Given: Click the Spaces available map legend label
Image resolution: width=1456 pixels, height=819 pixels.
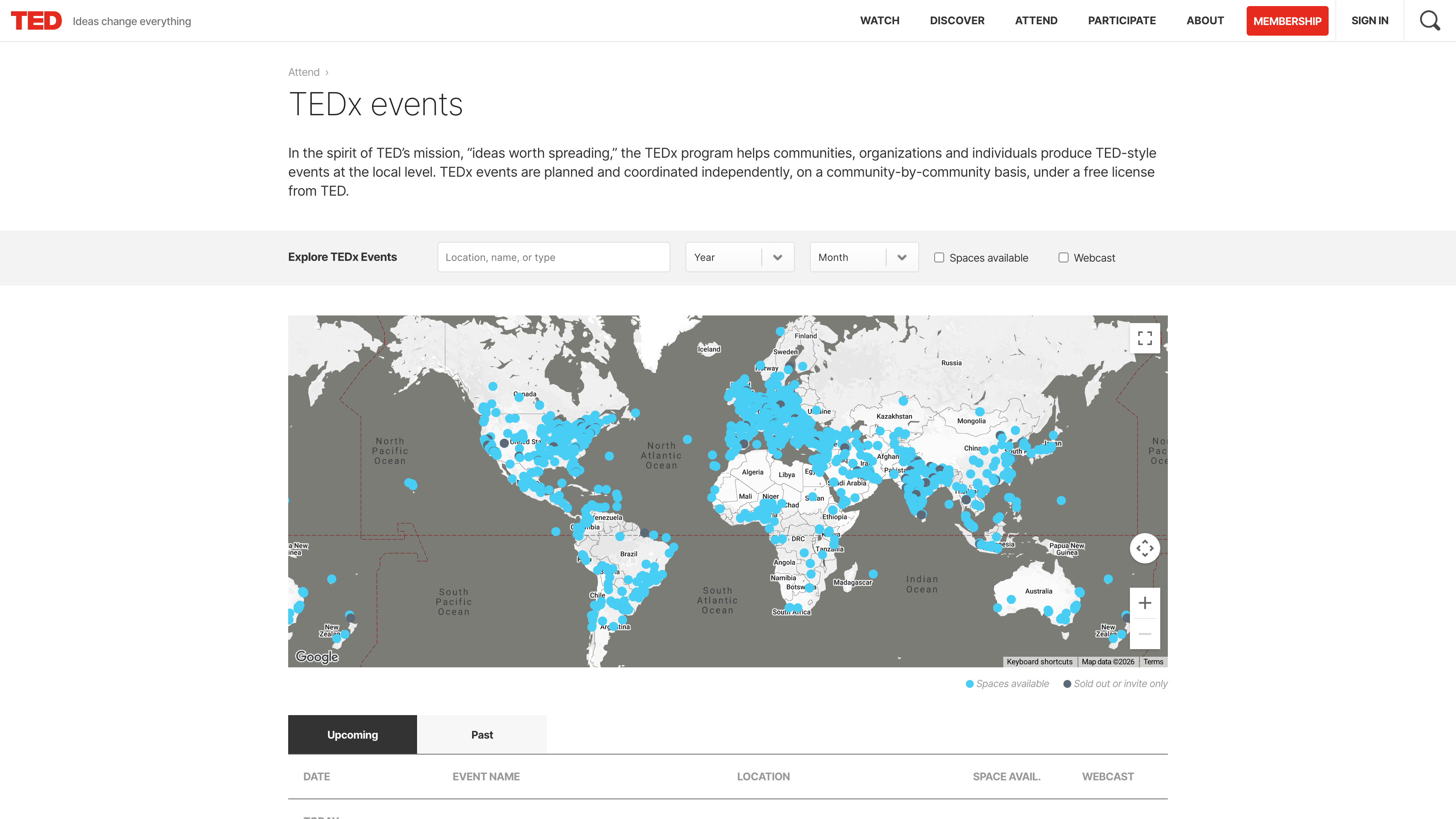Looking at the screenshot, I should coord(1012,683).
